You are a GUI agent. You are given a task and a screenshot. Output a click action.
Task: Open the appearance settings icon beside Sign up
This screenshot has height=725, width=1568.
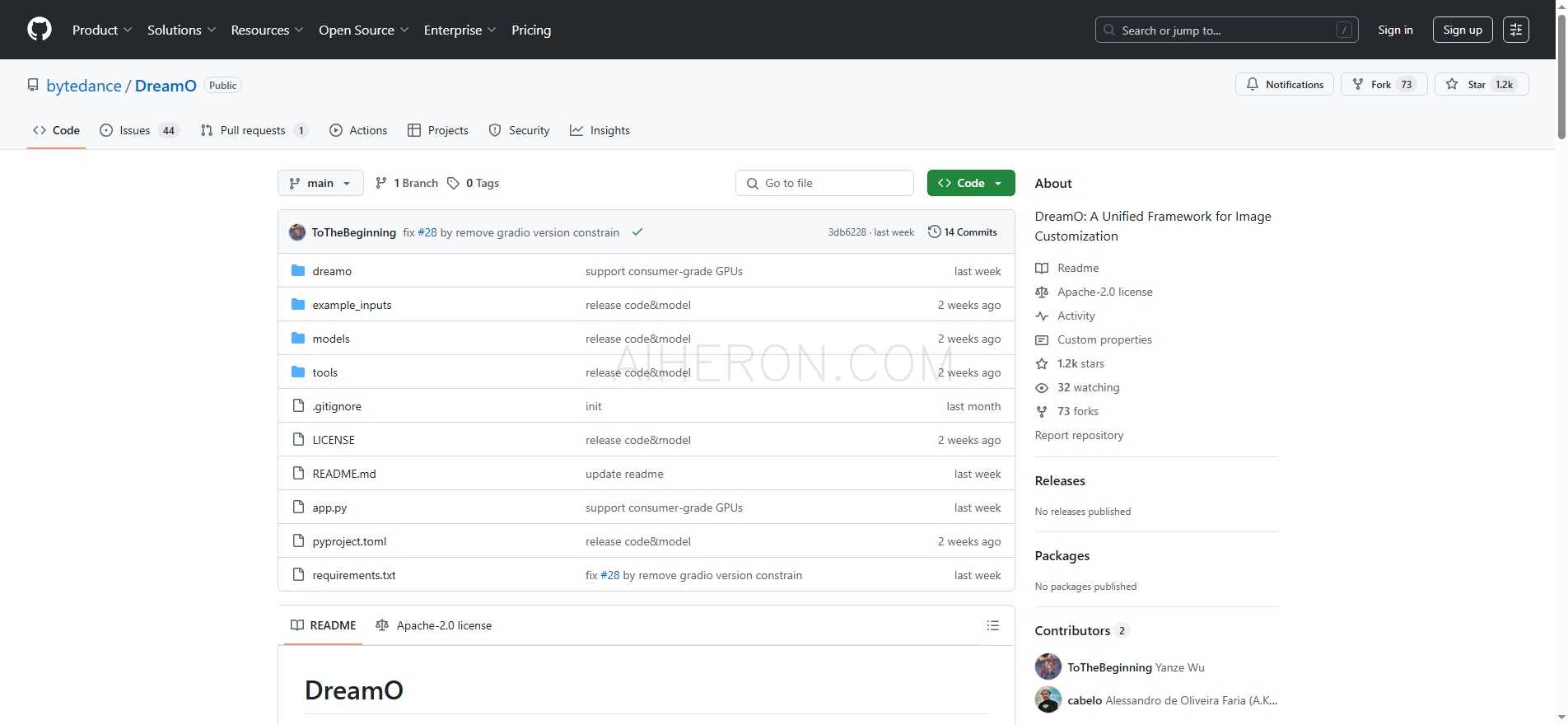pyautogui.click(x=1515, y=30)
